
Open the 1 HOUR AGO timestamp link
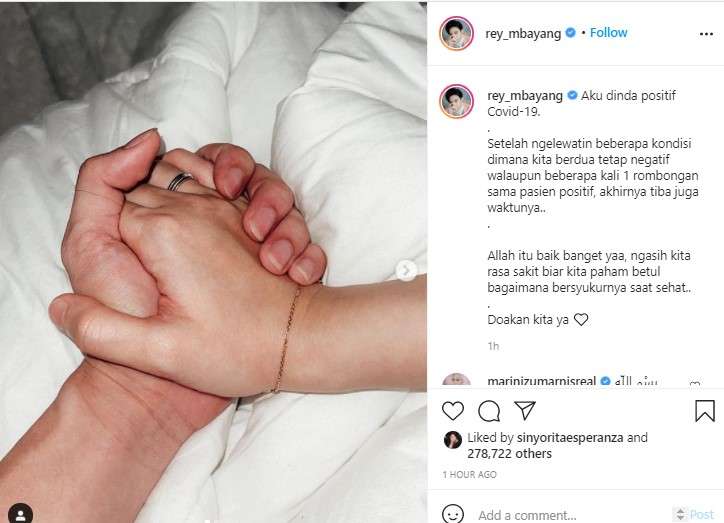click(470, 475)
